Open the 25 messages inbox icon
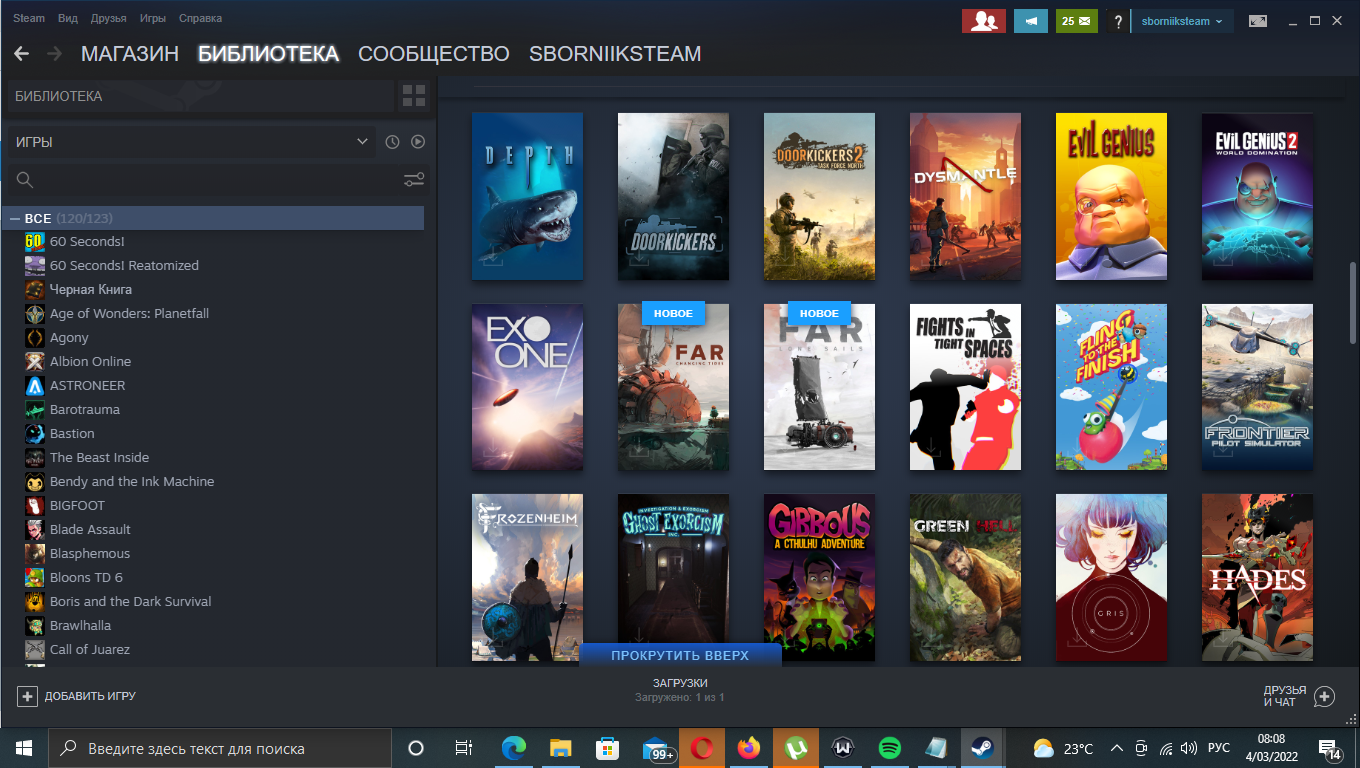The image size is (1360, 768). [x=1076, y=21]
